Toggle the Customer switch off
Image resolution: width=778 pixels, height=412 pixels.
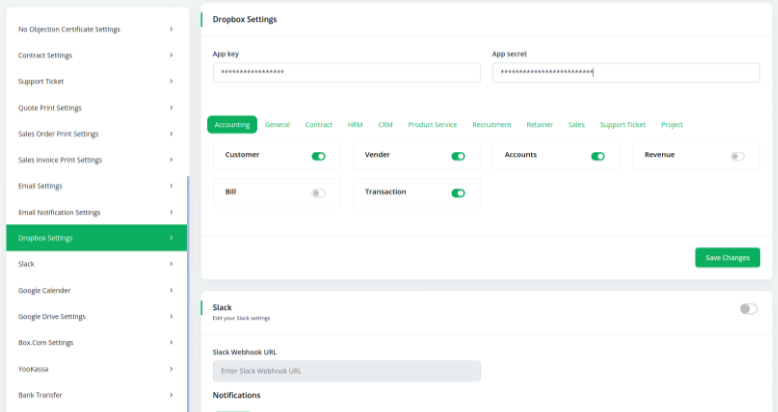pos(319,156)
